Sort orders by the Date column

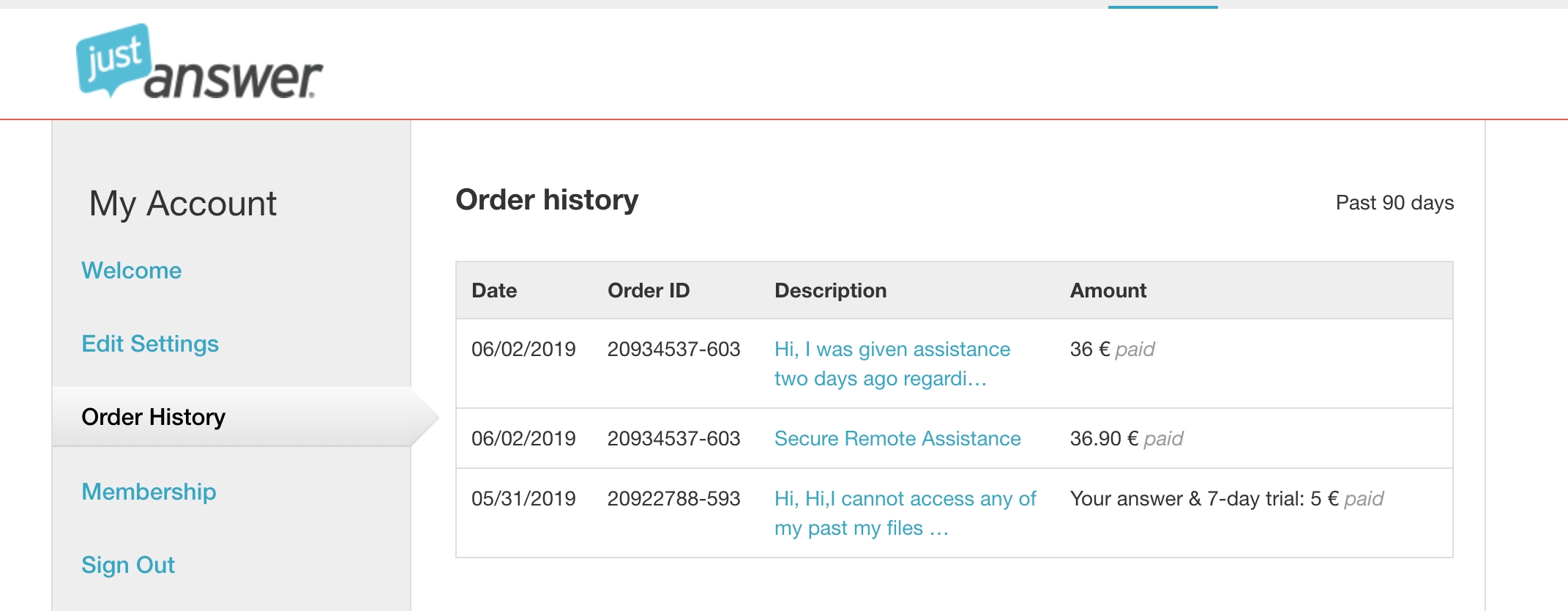[x=494, y=290]
